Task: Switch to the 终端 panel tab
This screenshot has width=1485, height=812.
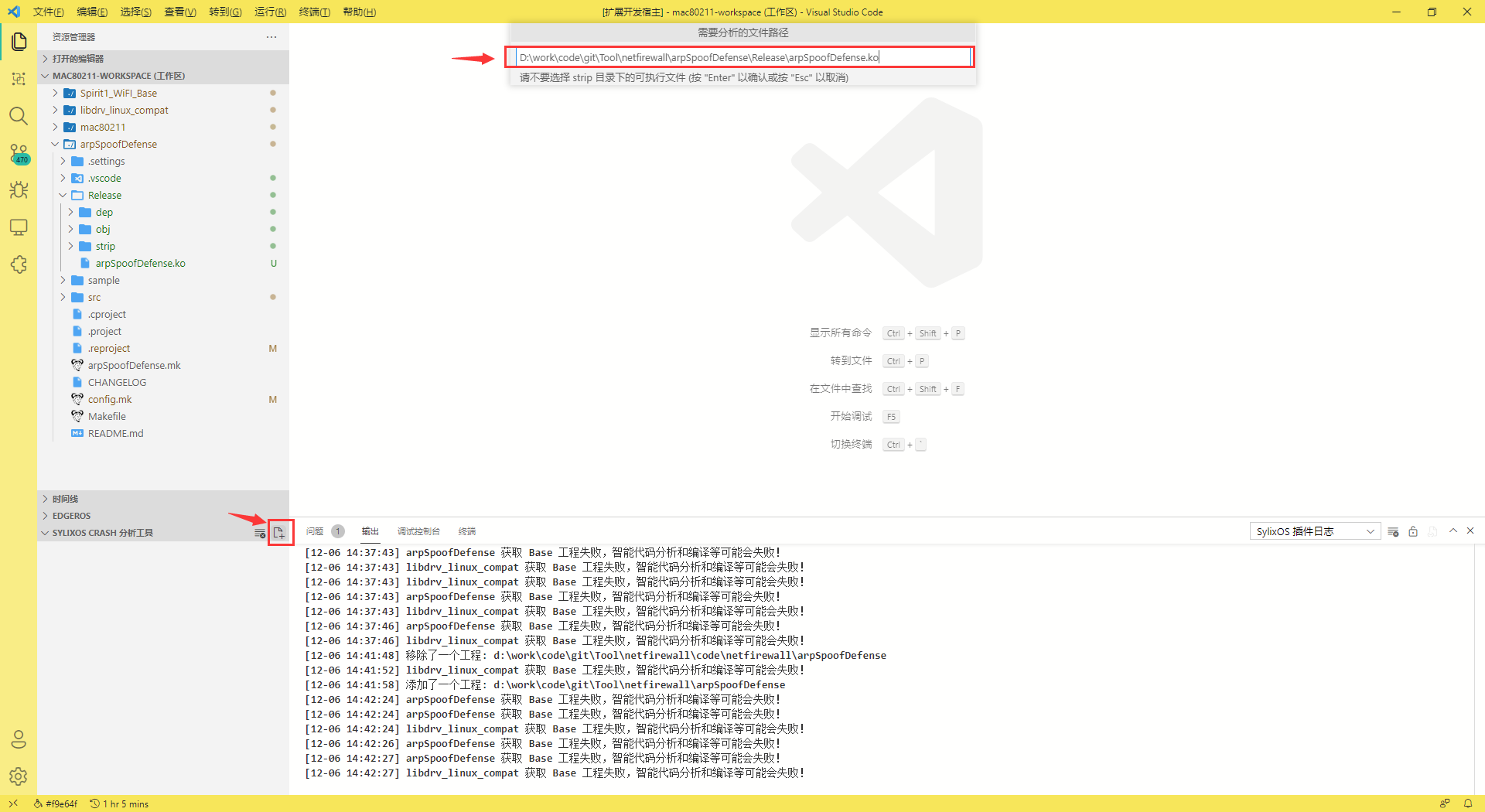Action: click(467, 531)
